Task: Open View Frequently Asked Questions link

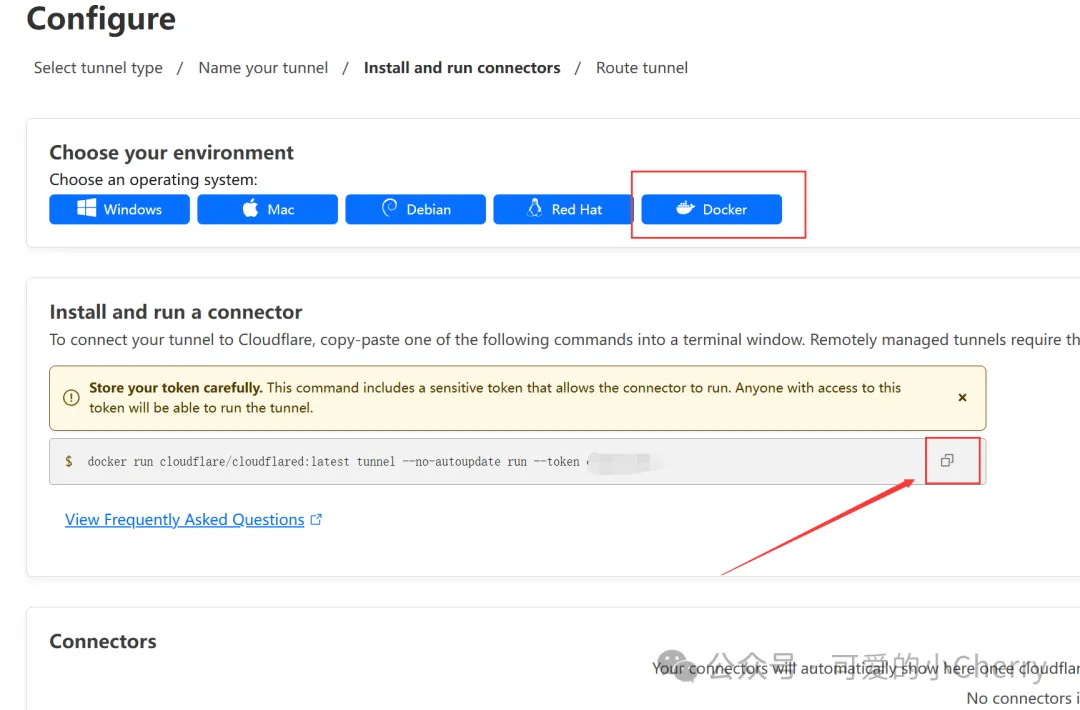Action: (x=185, y=519)
